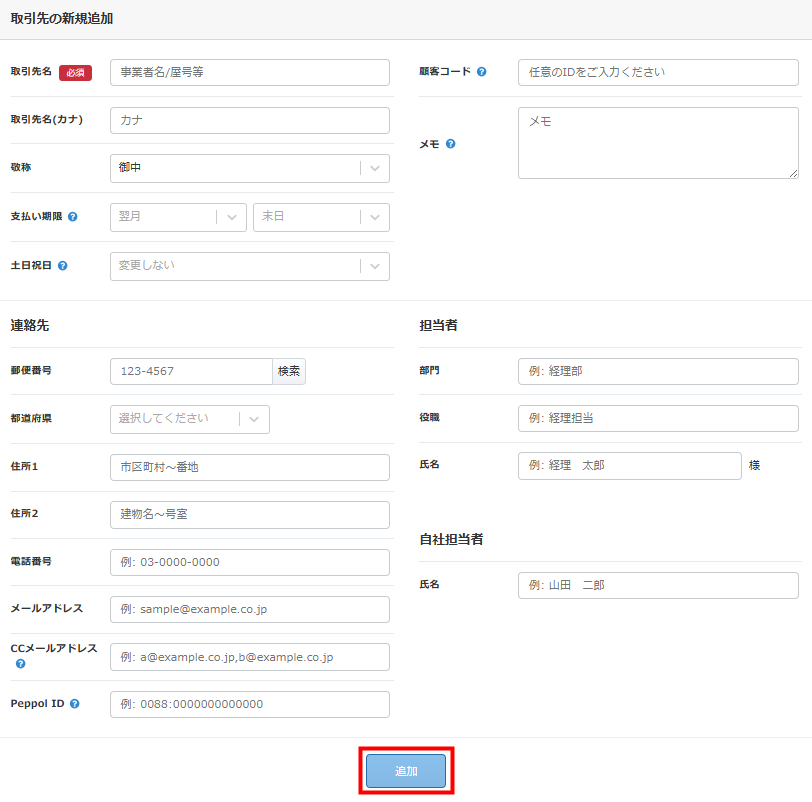Click help icon next to Peppol ID
The height and width of the screenshot is (802, 812).
75,704
